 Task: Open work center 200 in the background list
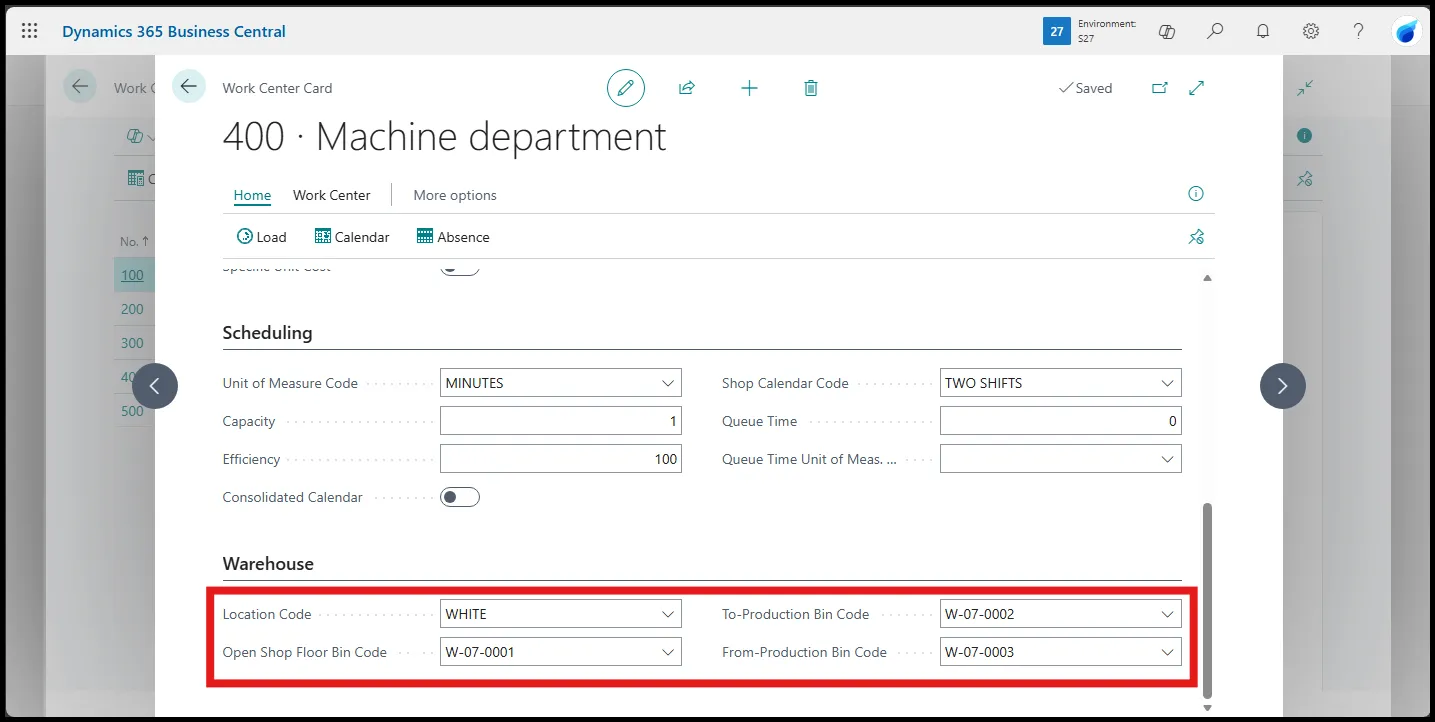pyautogui.click(x=132, y=309)
